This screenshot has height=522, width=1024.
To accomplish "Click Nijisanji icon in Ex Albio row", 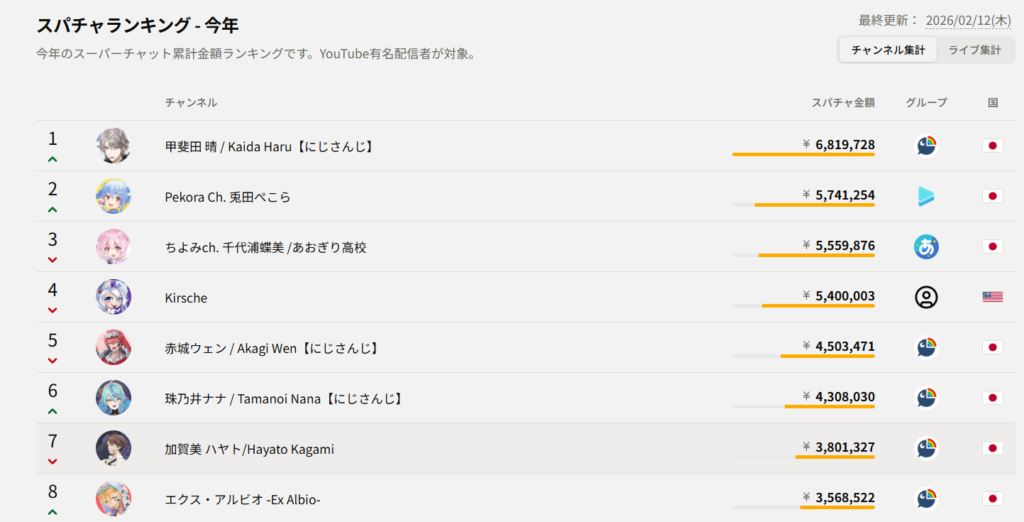I will (x=926, y=498).
